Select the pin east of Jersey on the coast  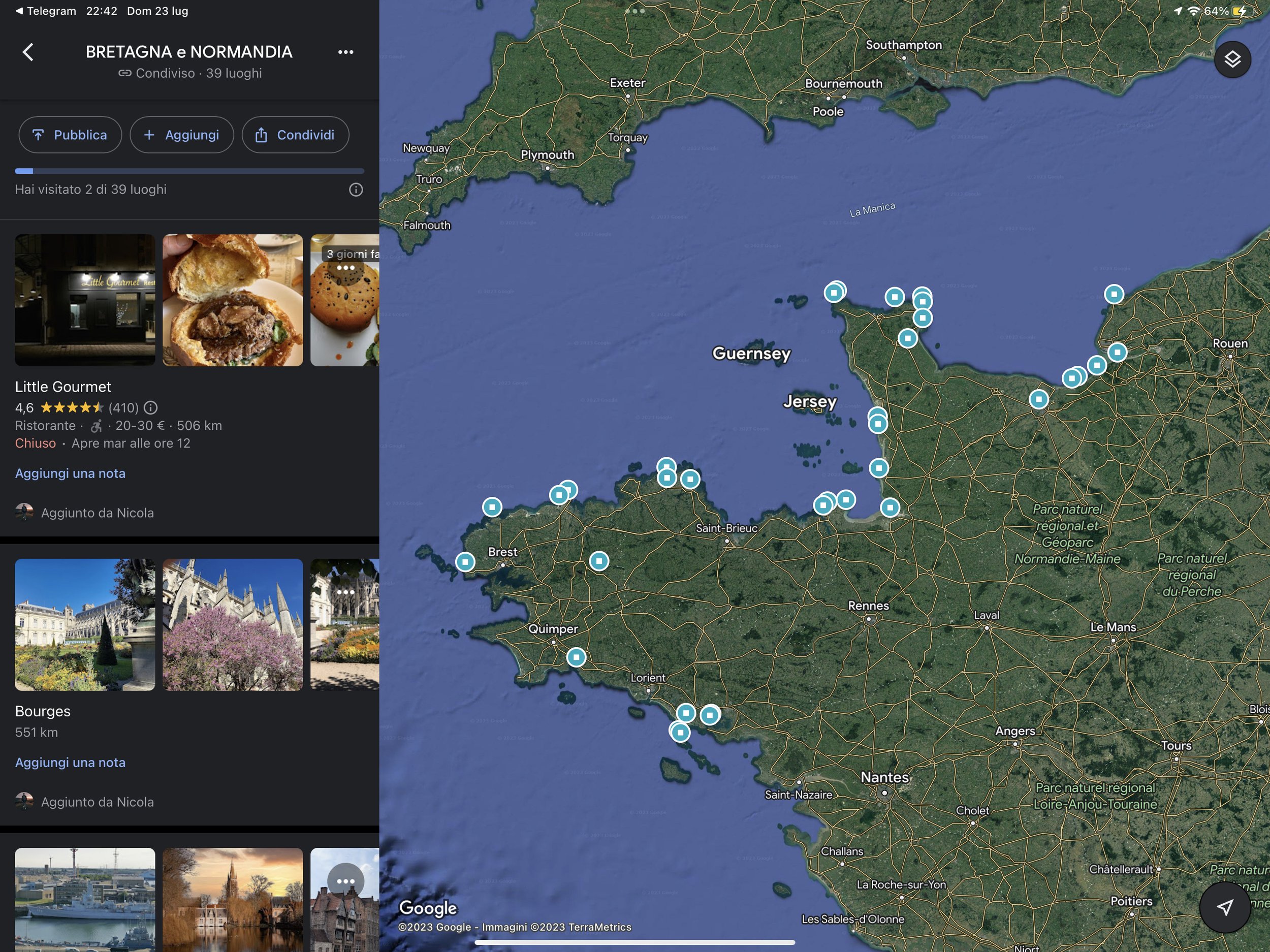(877, 424)
